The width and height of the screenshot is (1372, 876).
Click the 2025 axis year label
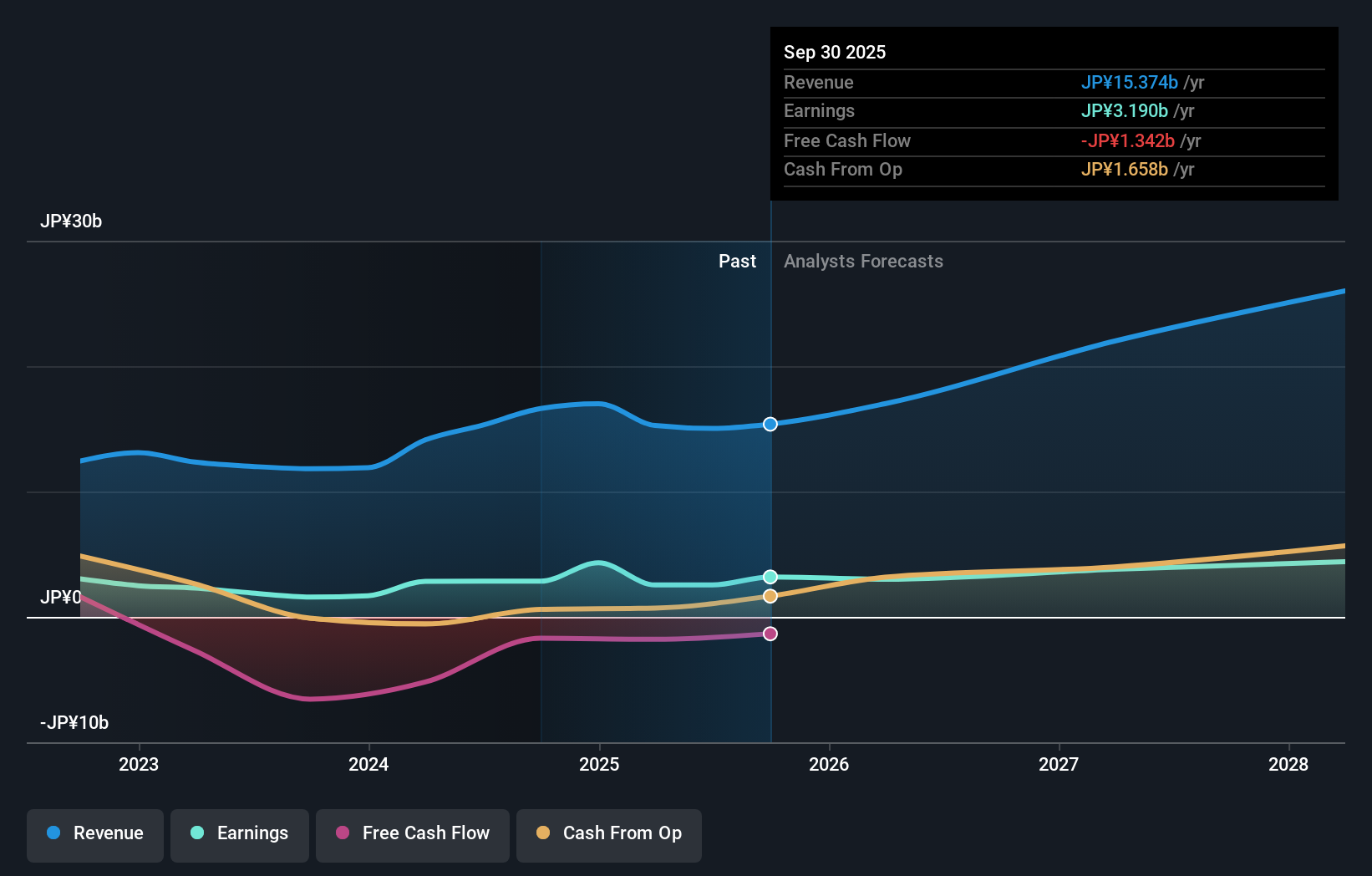[x=600, y=763]
